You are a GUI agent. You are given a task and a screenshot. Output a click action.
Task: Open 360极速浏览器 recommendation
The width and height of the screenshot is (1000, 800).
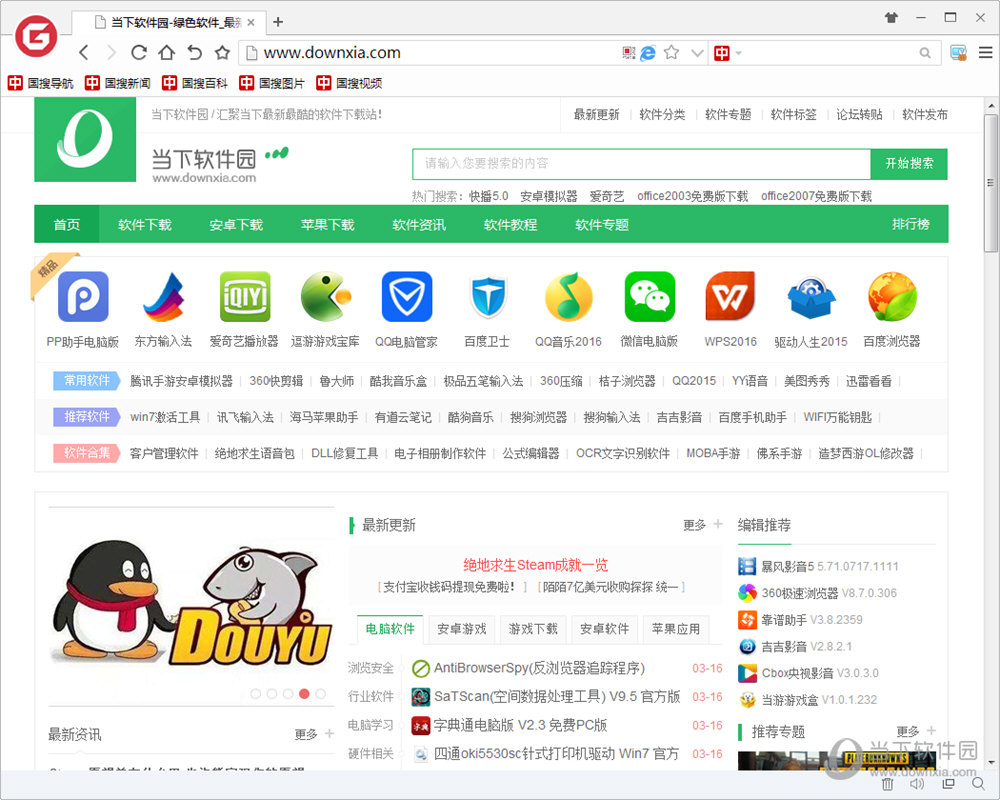(800, 593)
